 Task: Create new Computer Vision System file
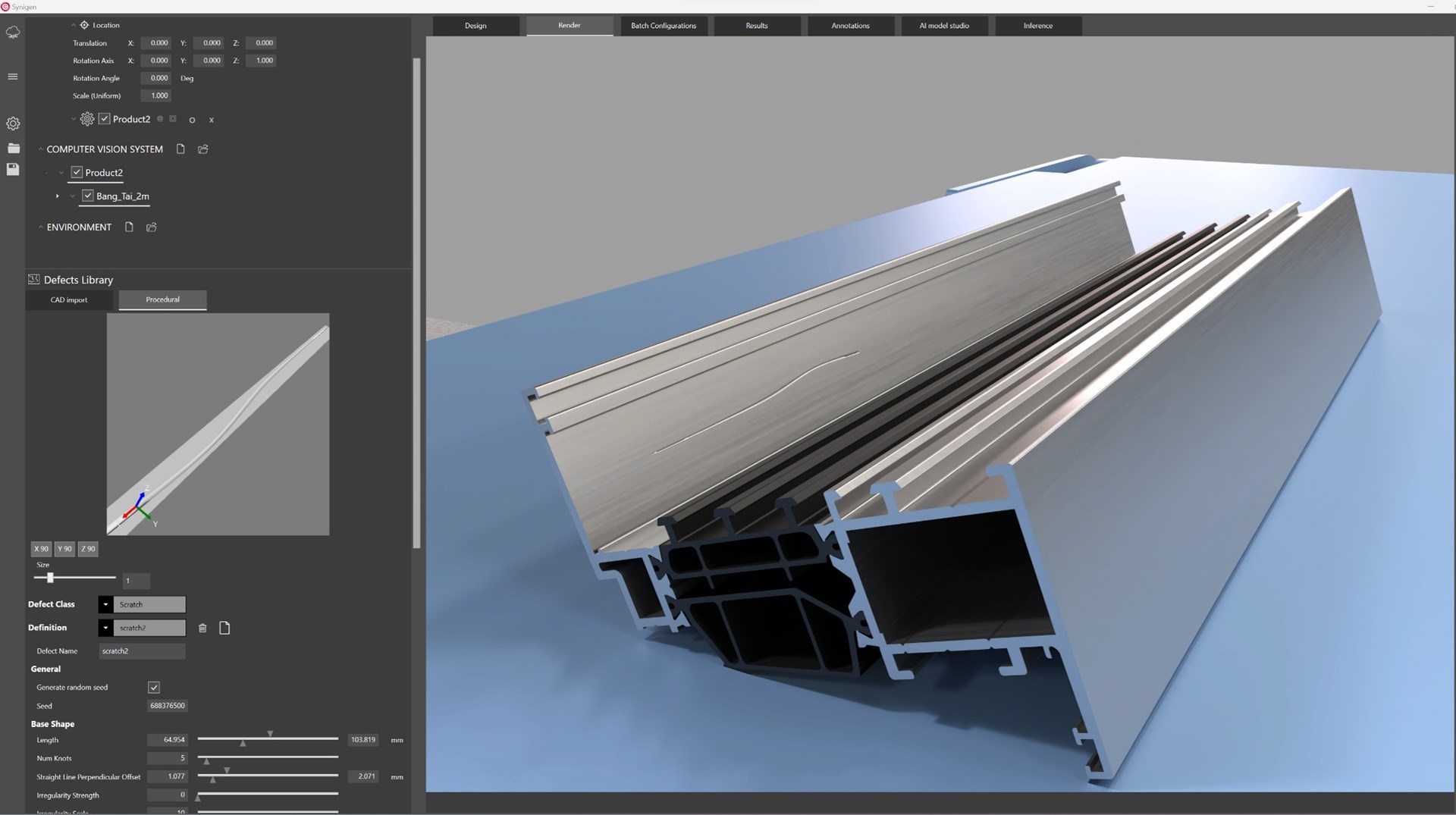pos(180,149)
